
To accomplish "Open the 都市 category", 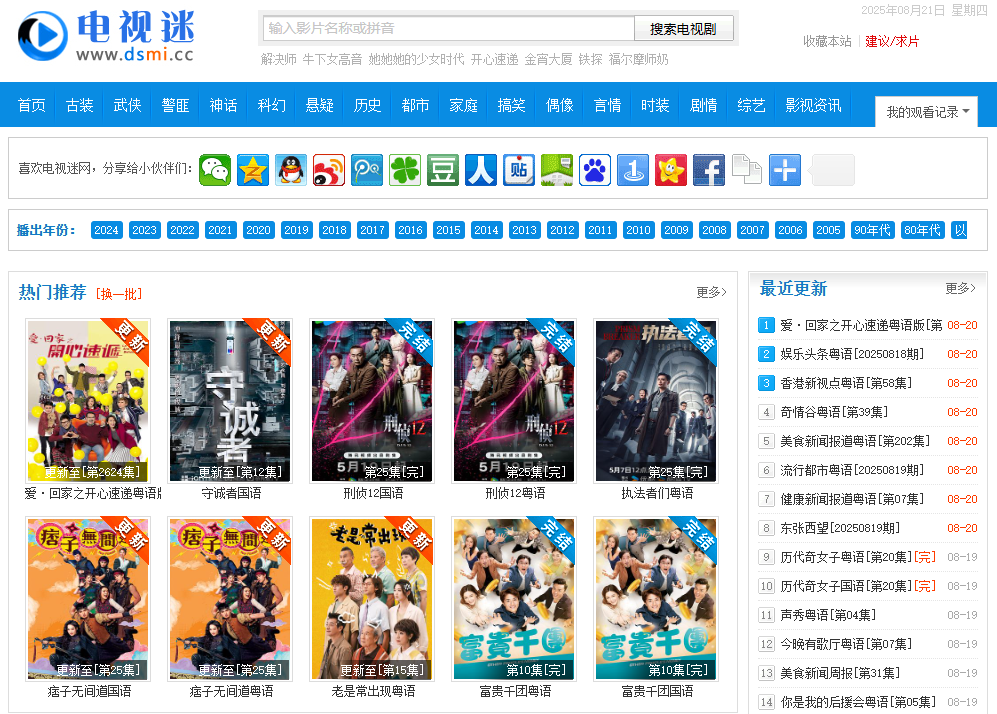I will tap(415, 105).
